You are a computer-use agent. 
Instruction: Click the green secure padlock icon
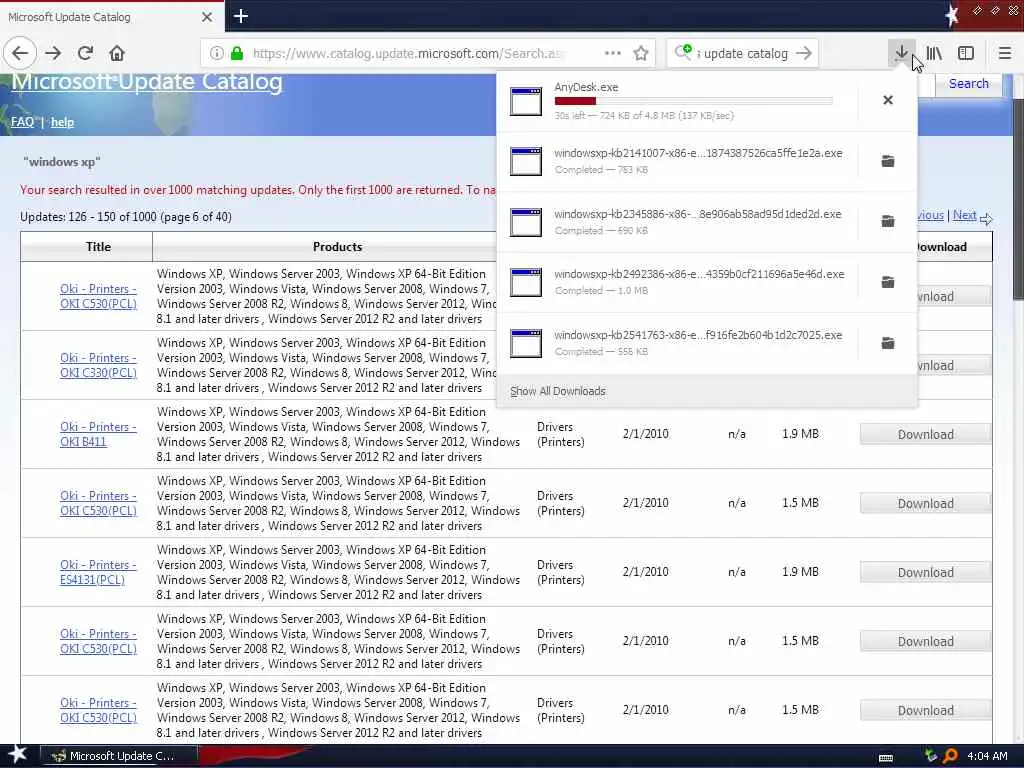tap(237, 54)
